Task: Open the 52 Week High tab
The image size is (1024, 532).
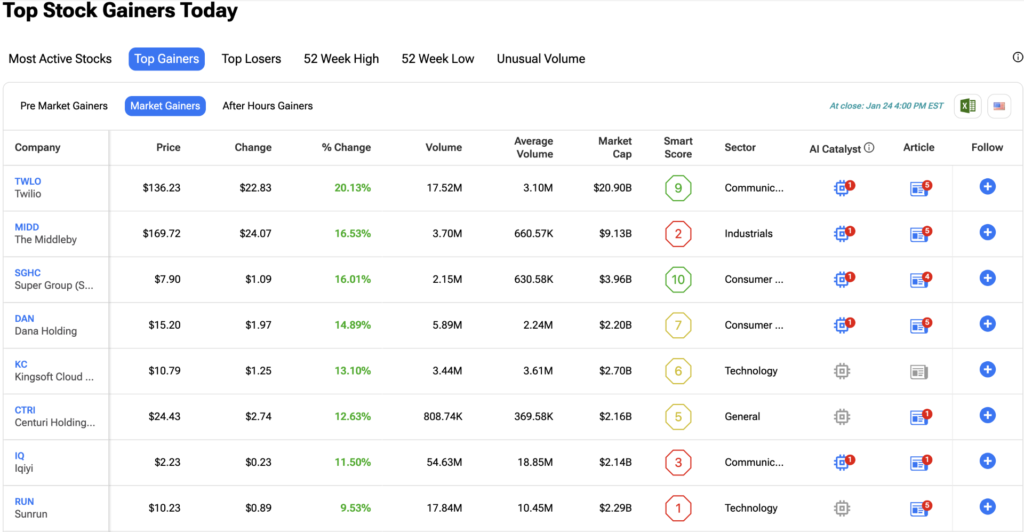Action: click(x=341, y=59)
